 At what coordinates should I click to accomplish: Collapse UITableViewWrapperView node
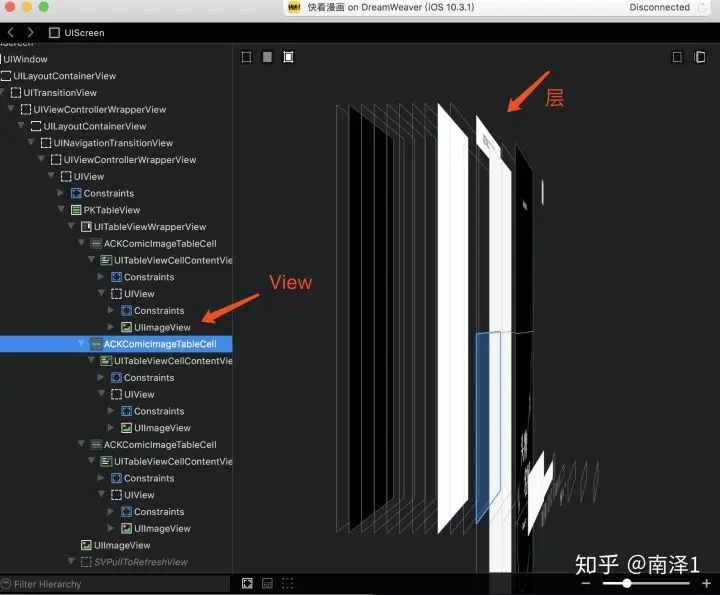pyautogui.click(x=72, y=226)
